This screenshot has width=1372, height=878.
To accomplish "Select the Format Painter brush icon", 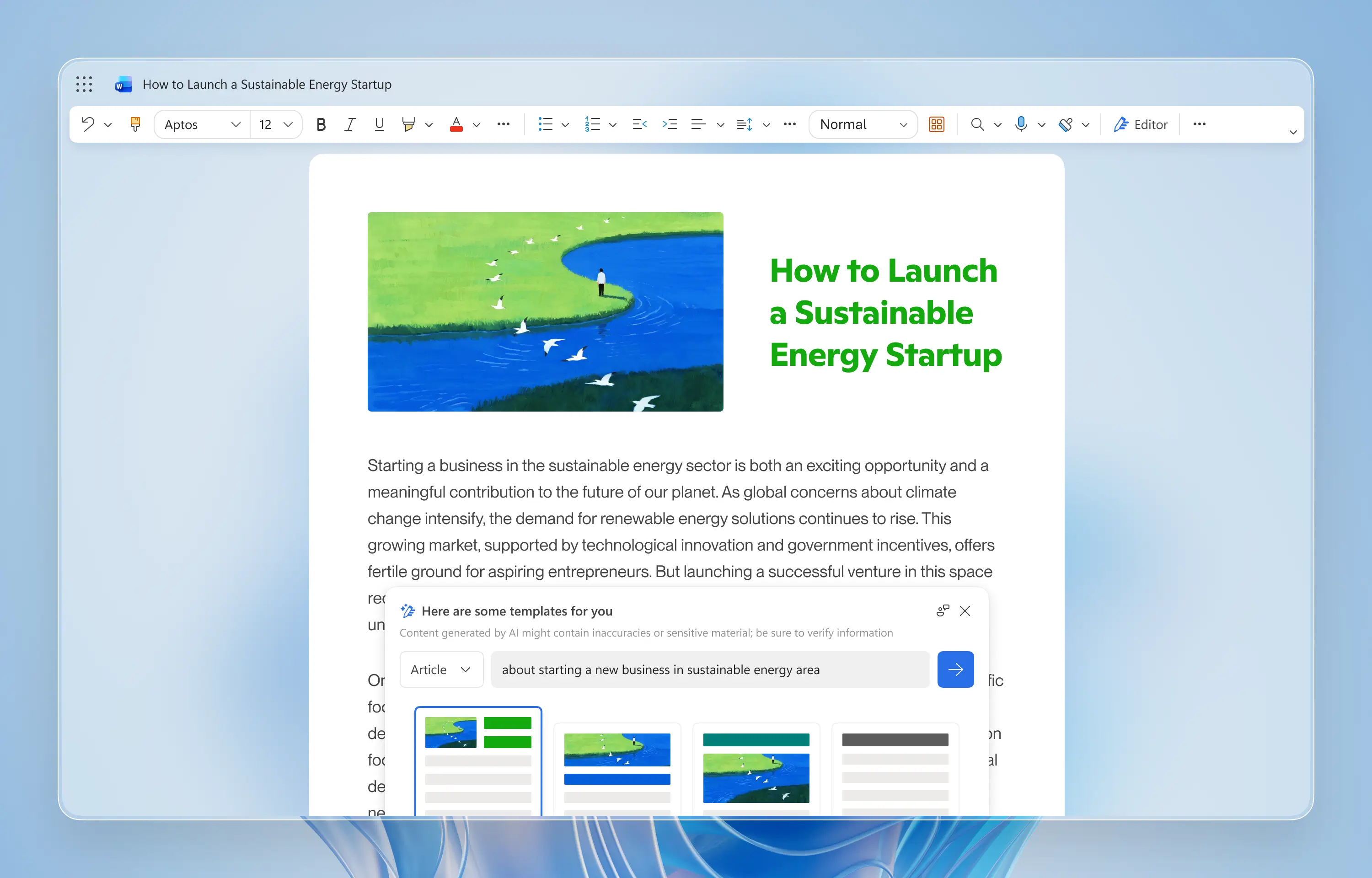I will (135, 124).
